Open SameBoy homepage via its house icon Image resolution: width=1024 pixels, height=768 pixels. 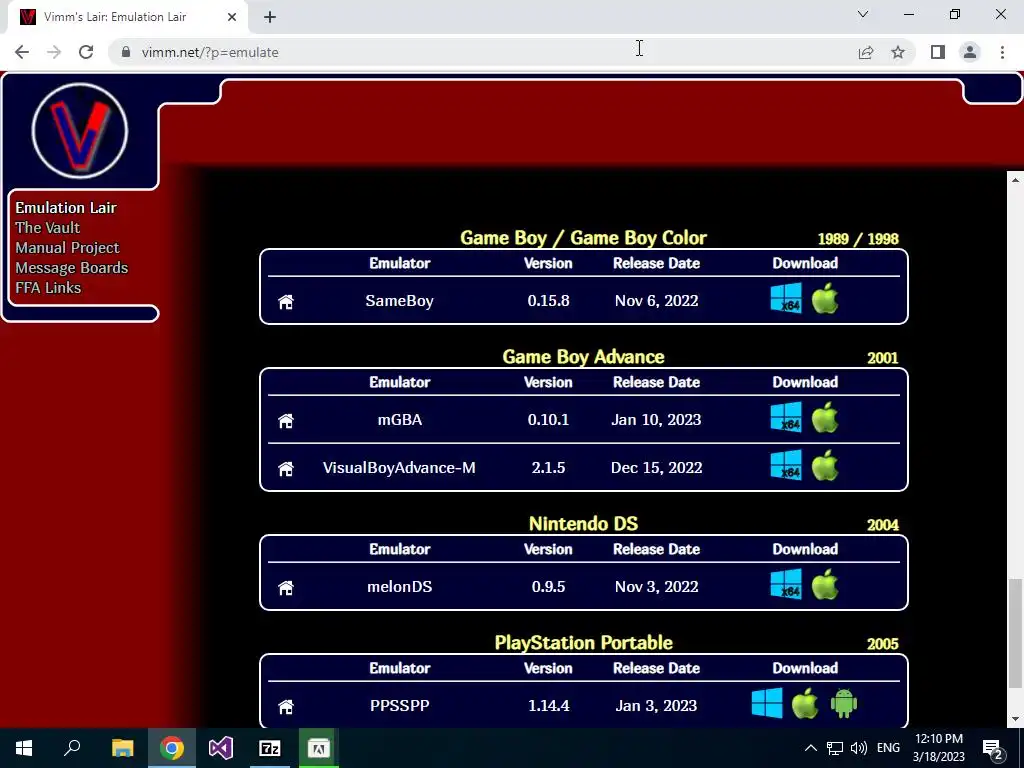click(x=286, y=302)
